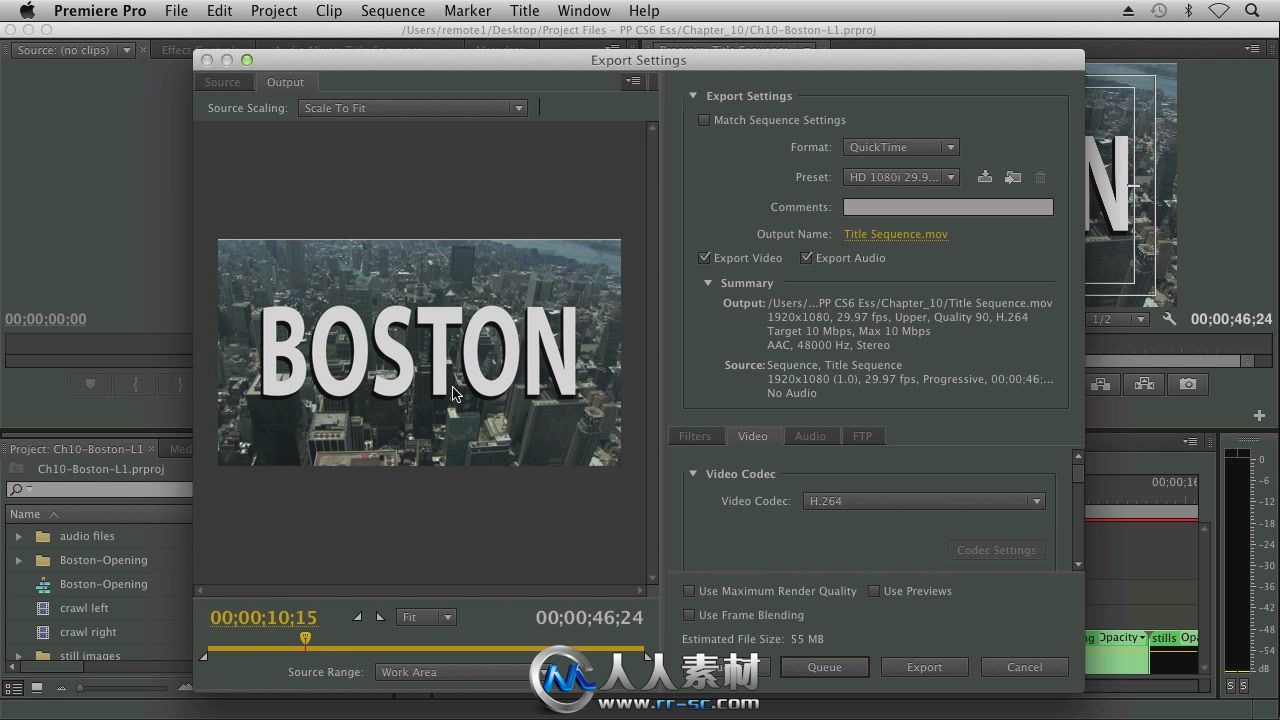This screenshot has height=720, width=1280.
Task: Click the BOSTON preview image
Action: 419,352
